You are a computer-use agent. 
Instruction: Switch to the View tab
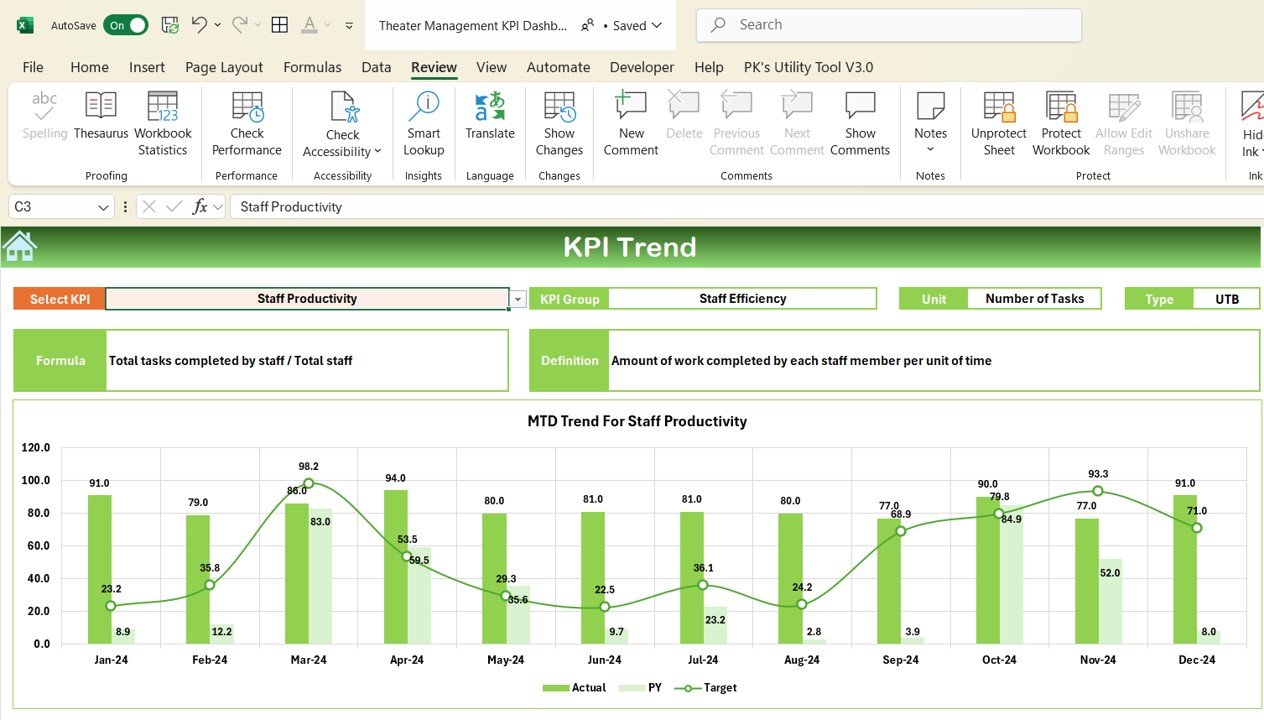491,67
